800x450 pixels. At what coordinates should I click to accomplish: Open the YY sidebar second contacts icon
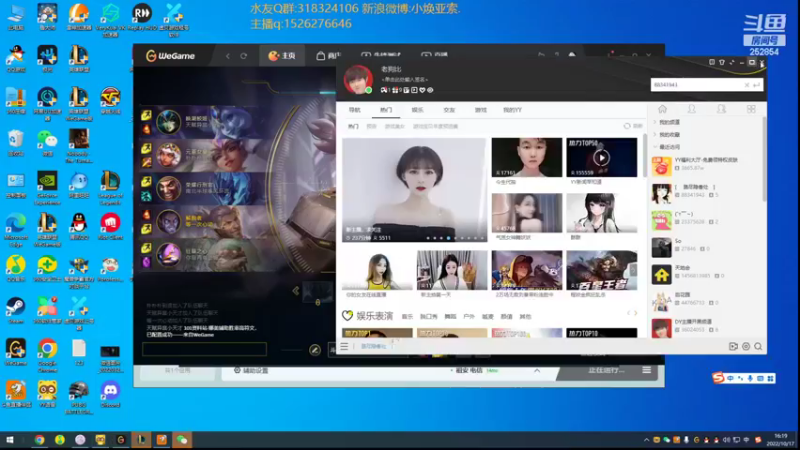coord(721,109)
